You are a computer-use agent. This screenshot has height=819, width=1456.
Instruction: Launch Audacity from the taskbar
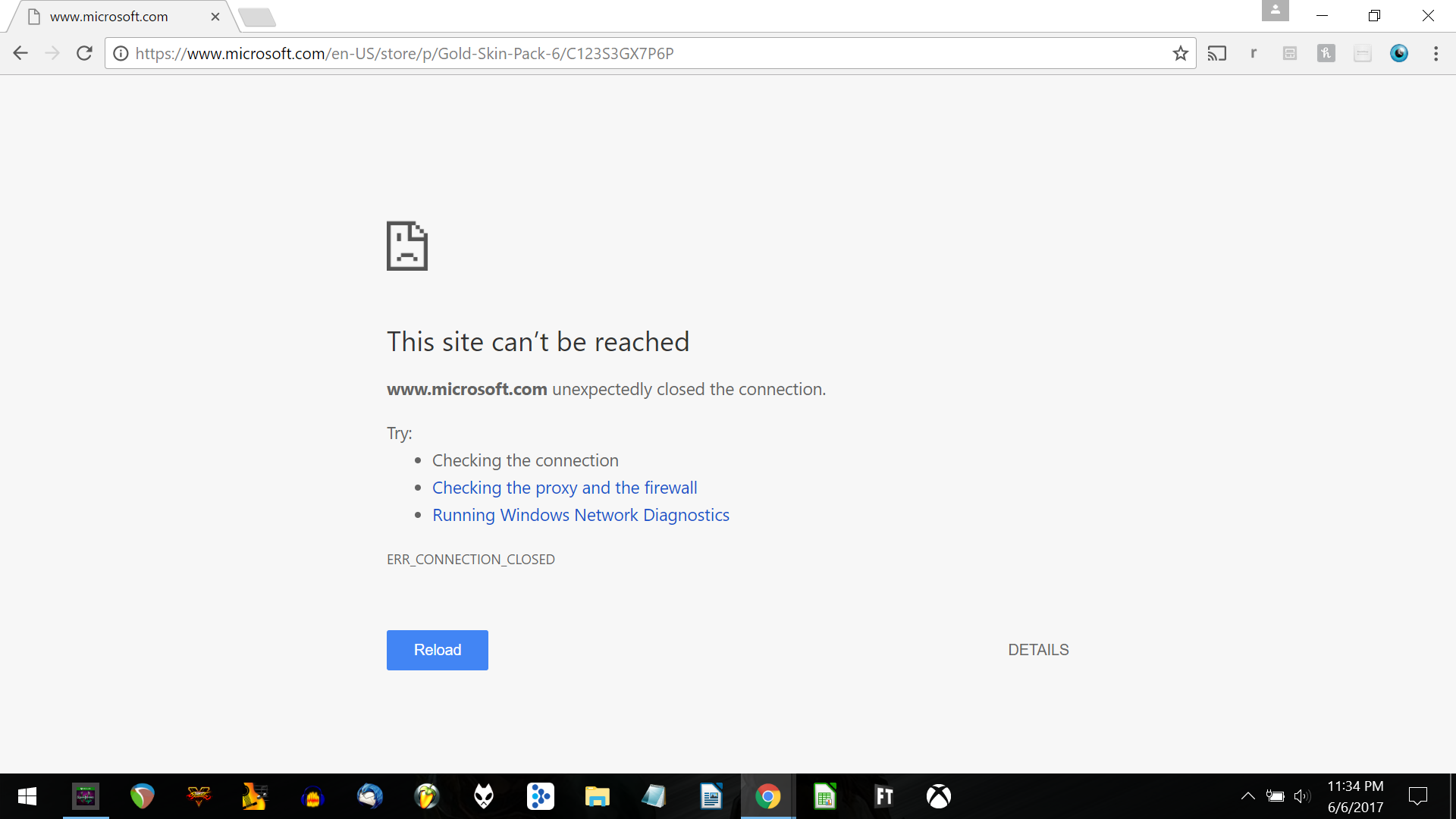[312, 796]
